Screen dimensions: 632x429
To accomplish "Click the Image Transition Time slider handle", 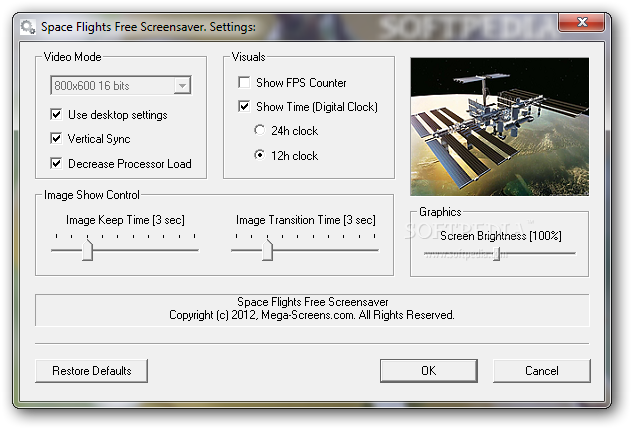I will click(x=267, y=250).
